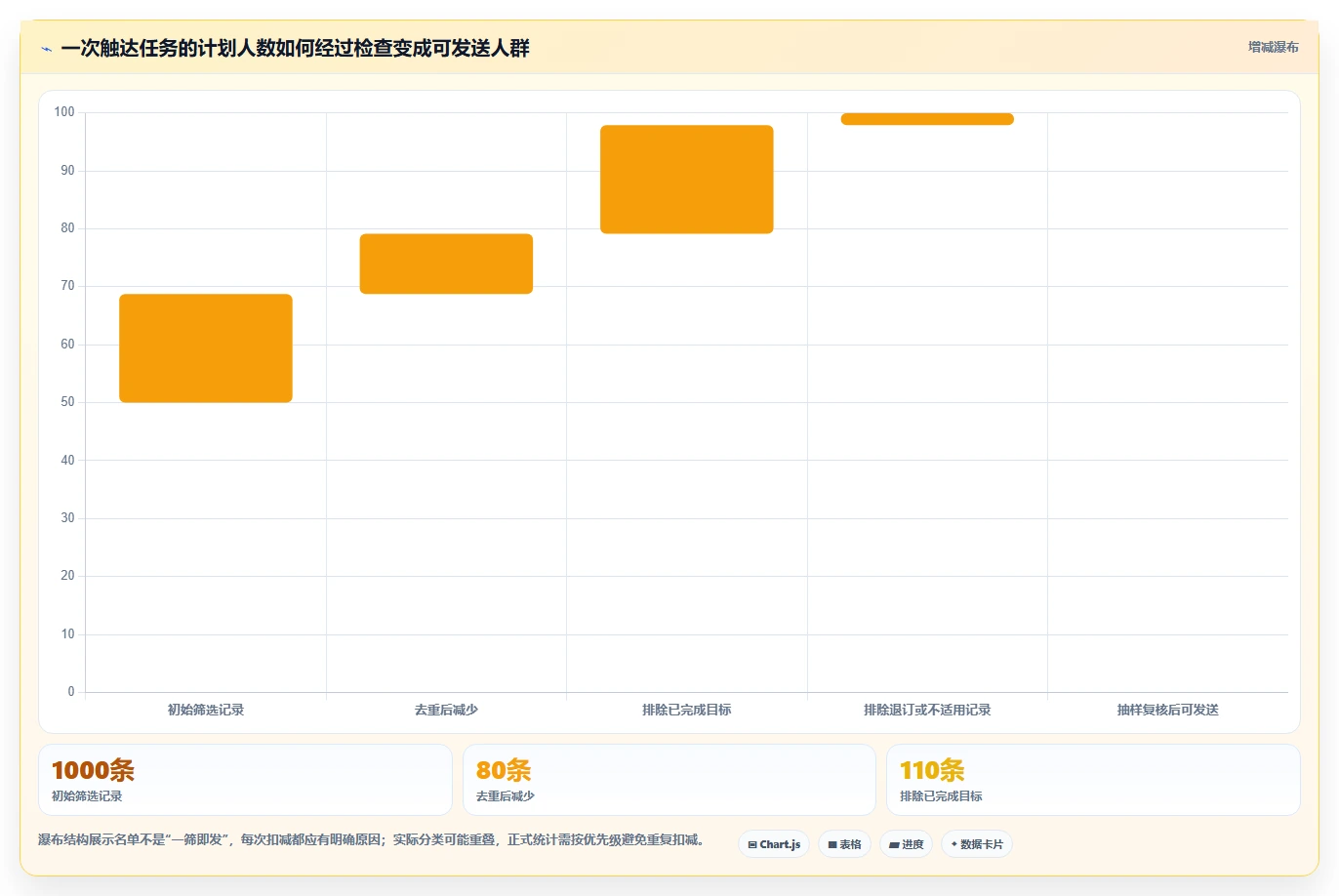Open the 80条 去重后减少 card

coord(669,780)
